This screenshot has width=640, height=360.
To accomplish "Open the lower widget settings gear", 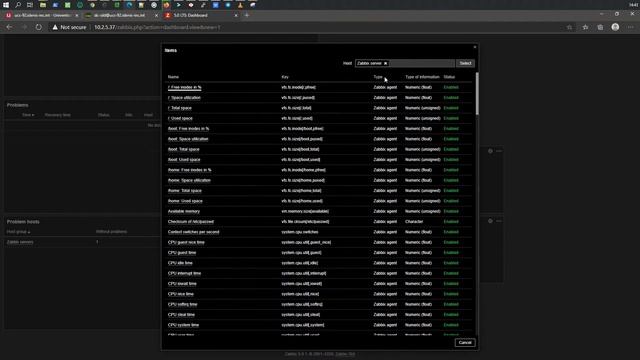I will tap(490, 221).
